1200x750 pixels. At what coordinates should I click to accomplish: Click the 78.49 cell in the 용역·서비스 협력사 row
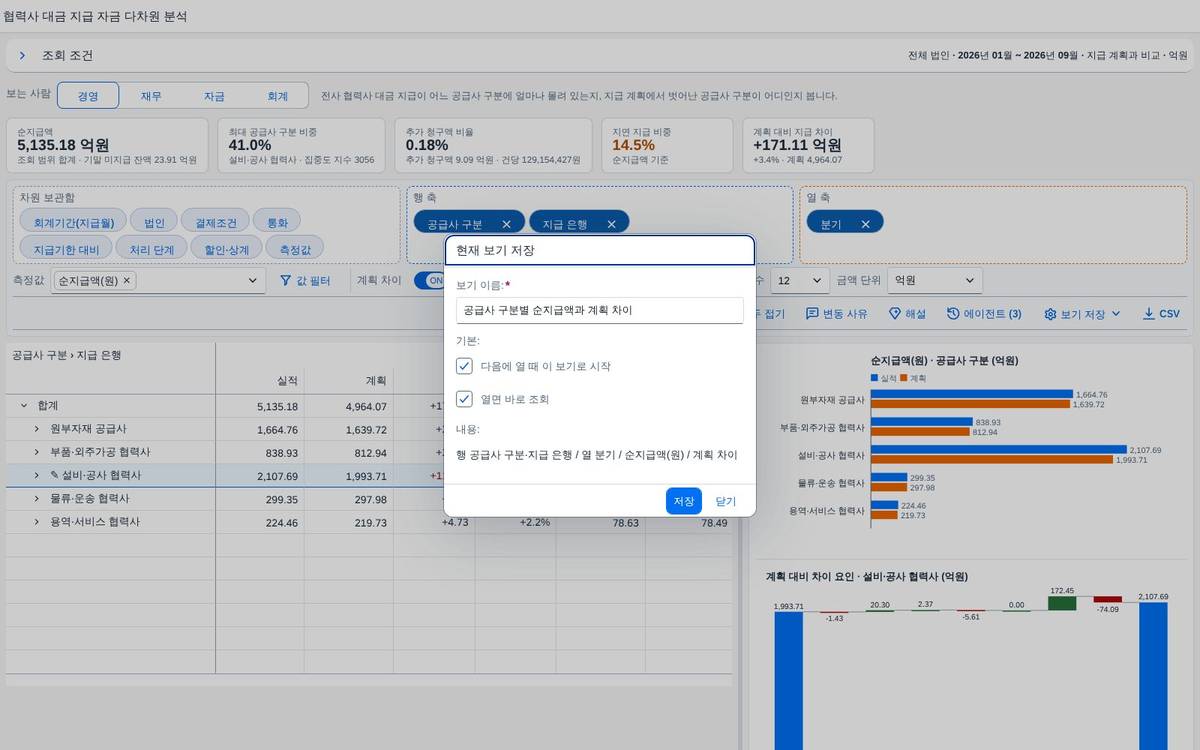(690, 522)
